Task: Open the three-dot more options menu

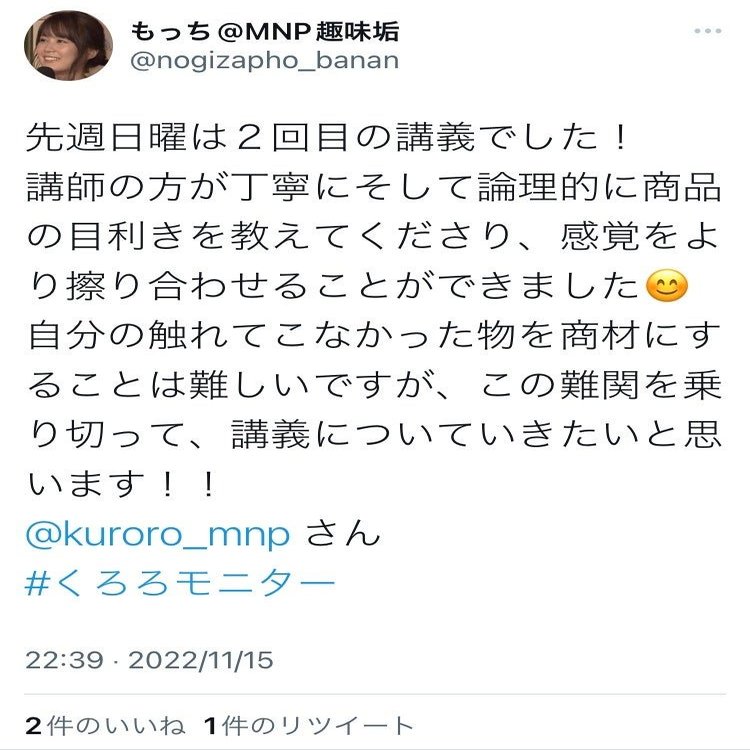Action: 707,31
